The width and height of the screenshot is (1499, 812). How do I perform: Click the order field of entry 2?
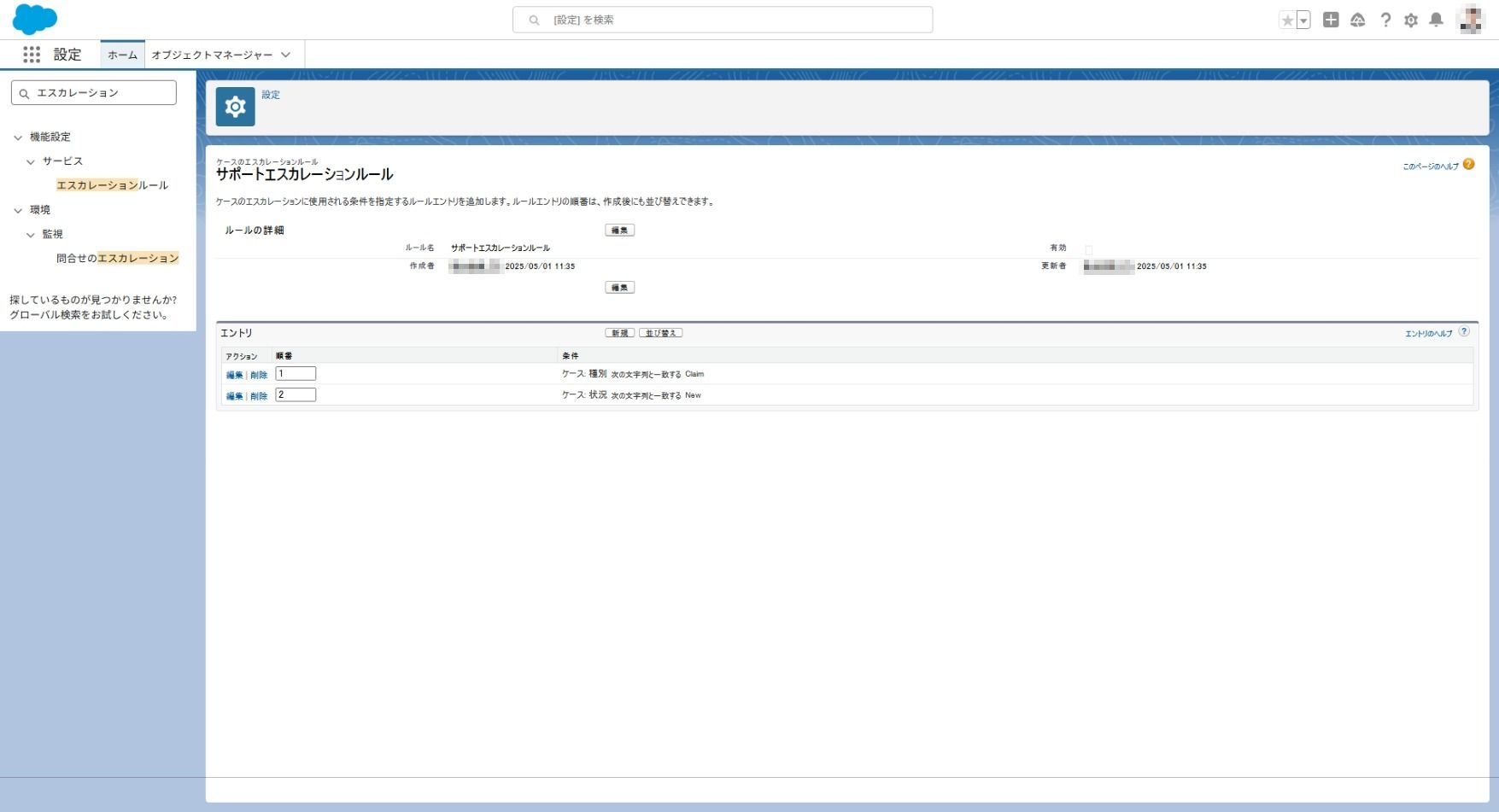[x=296, y=394]
